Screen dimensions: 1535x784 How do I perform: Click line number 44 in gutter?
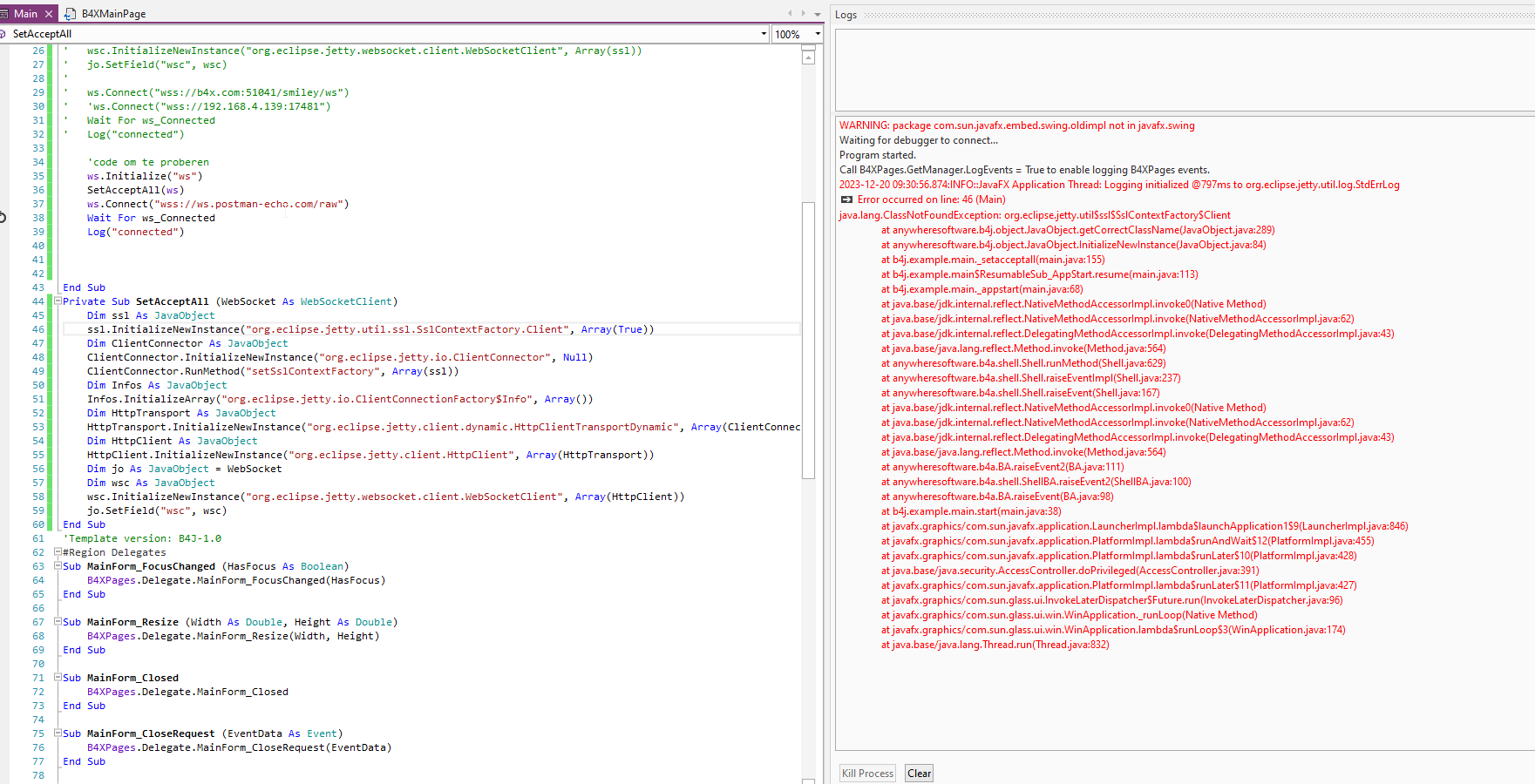click(37, 301)
